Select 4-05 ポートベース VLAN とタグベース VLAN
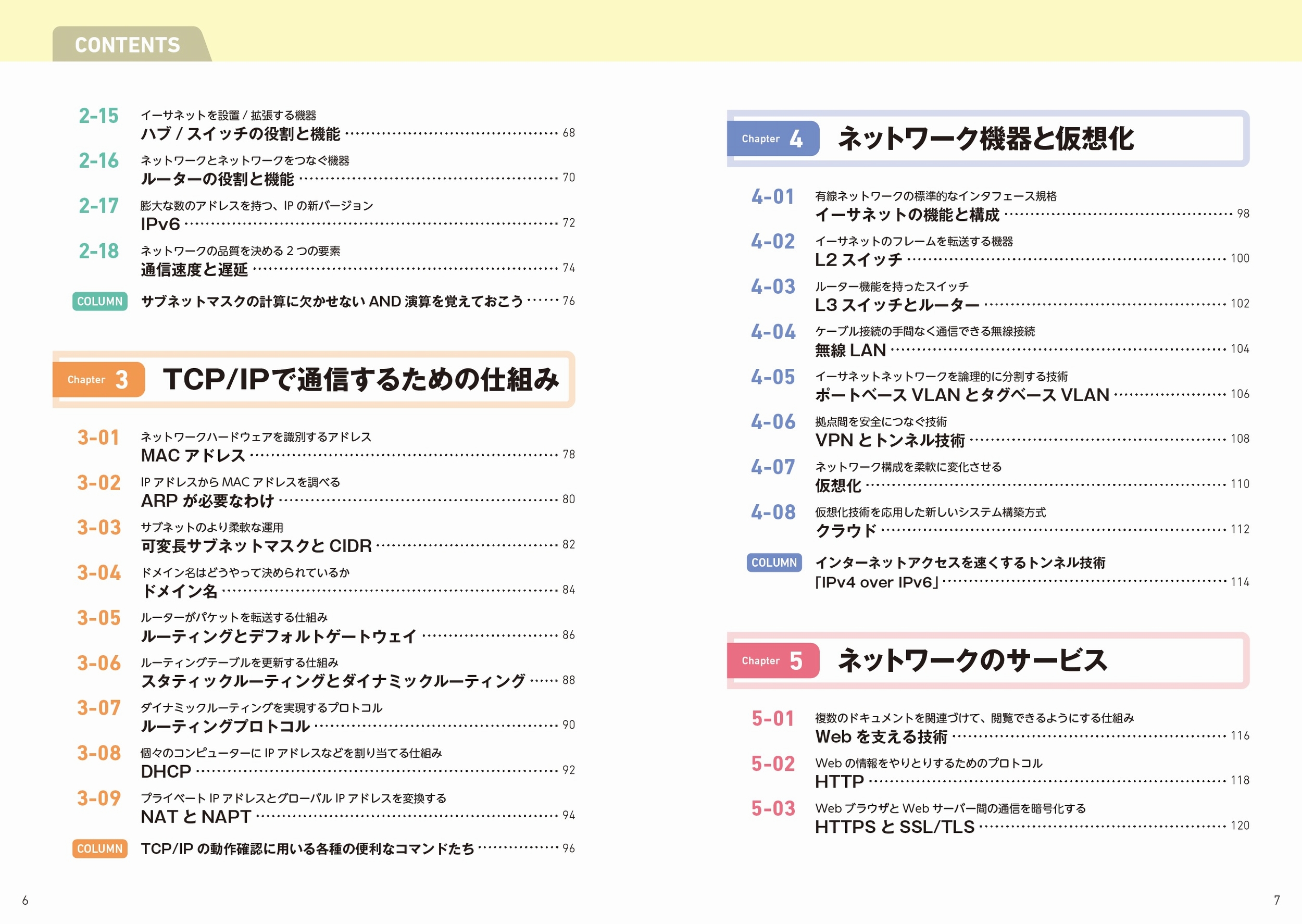1302x924 pixels. [x=1000, y=386]
